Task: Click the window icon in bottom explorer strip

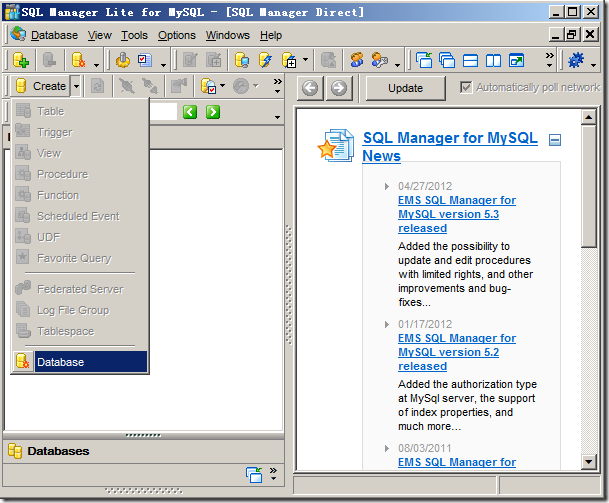Action: click(x=254, y=475)
